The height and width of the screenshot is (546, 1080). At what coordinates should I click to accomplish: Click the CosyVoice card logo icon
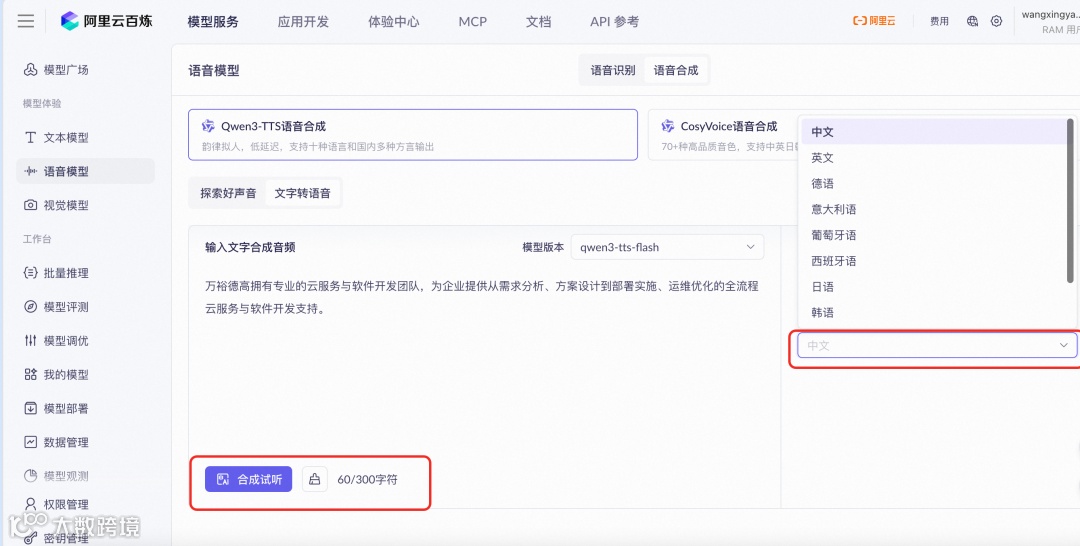pyautogui.click(x=667, y=126)
